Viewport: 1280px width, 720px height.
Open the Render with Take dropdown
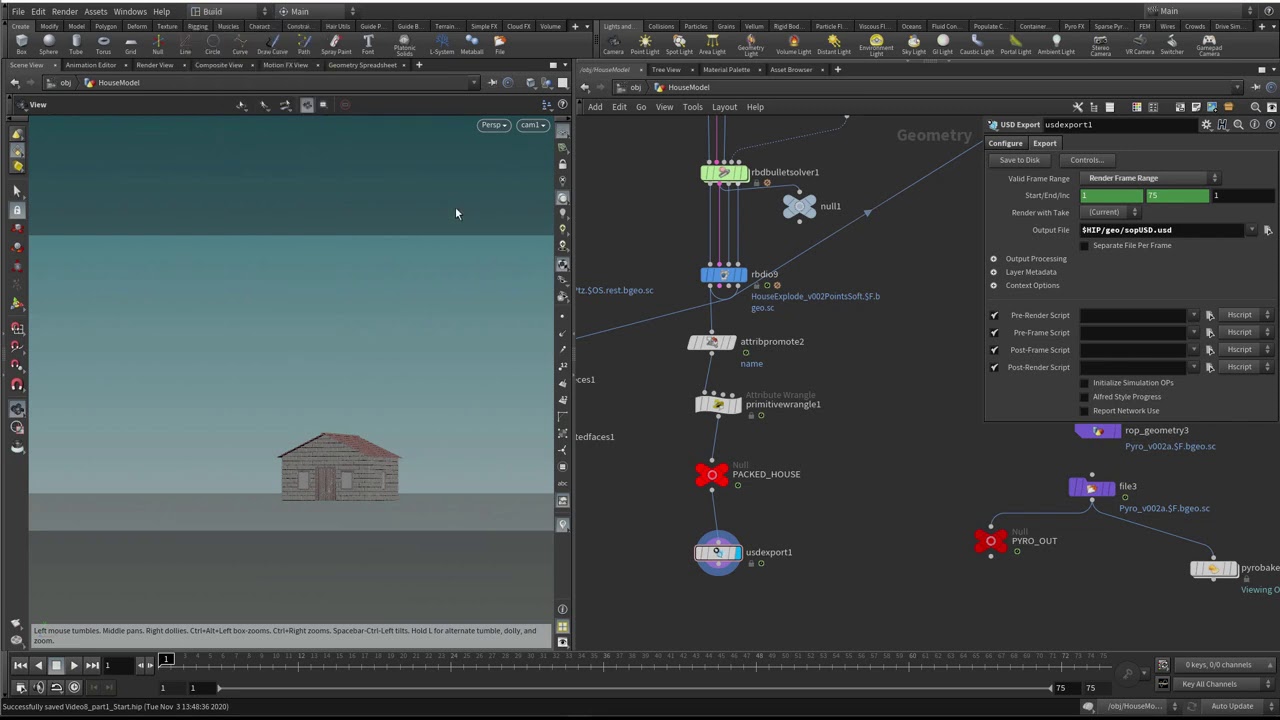coord(1111,212)
